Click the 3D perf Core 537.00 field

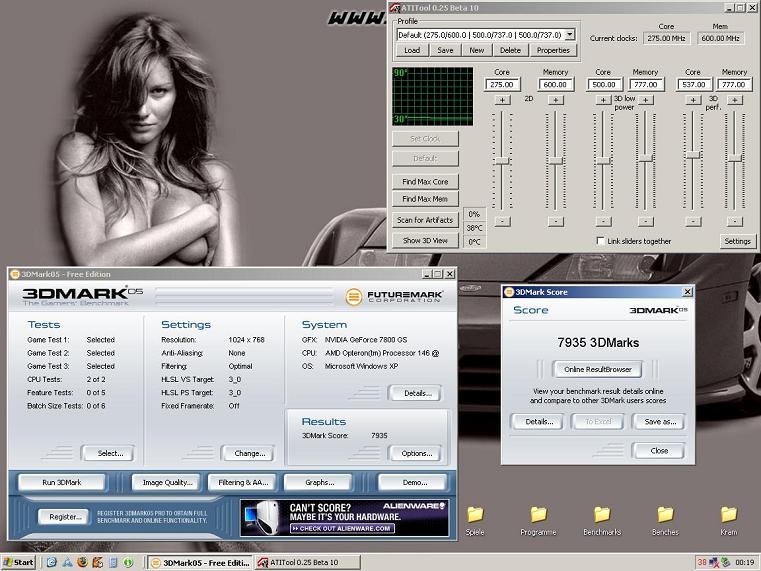pyautogui.click(x=694, y=84)
